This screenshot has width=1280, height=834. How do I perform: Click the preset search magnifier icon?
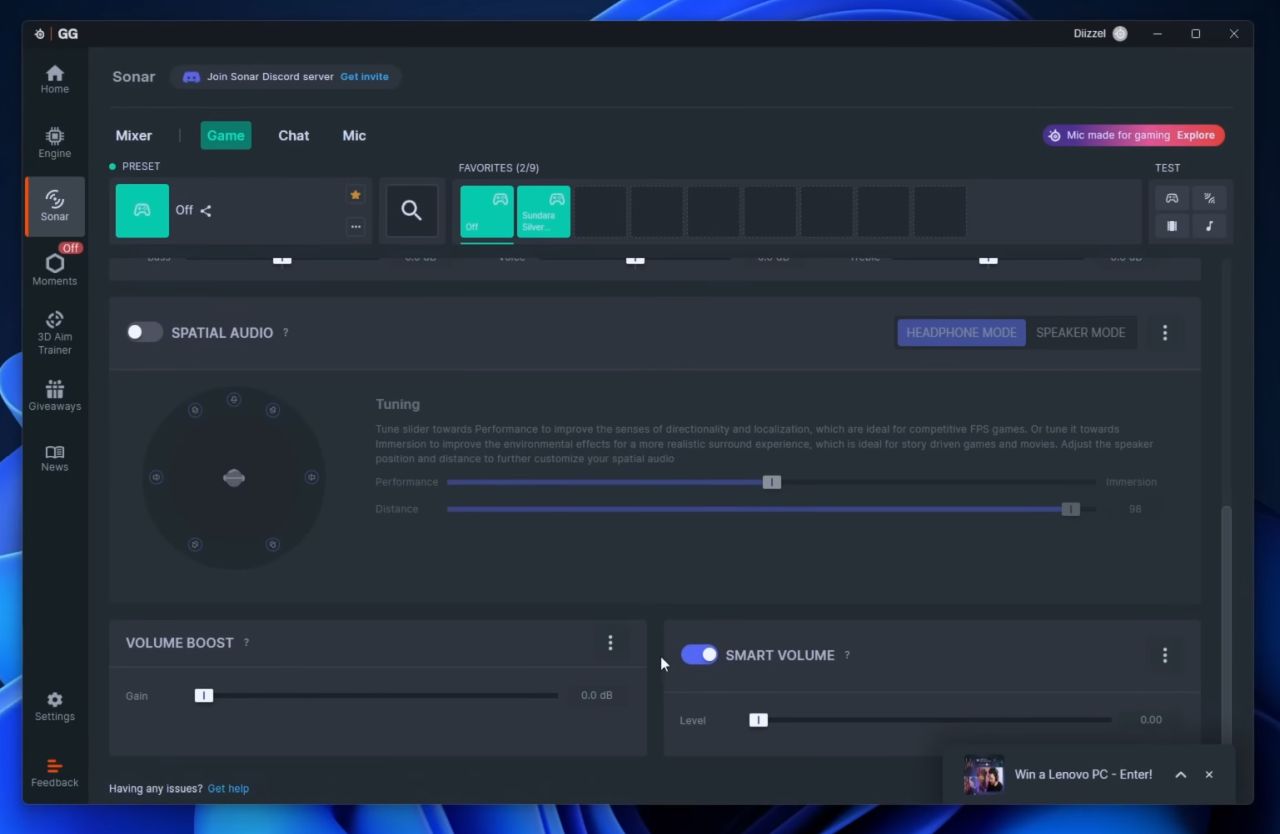pyautogui.click(x=411, y=210)
